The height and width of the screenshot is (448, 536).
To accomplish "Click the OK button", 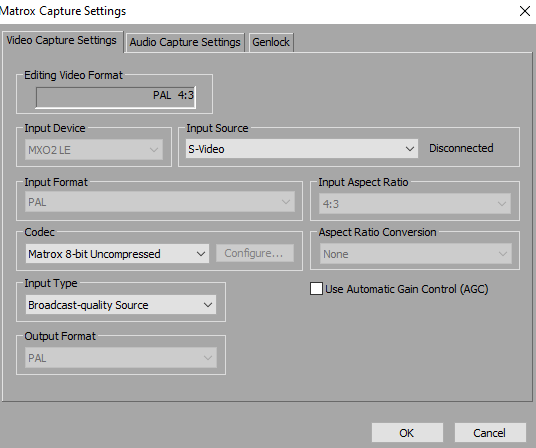I will pos(407,433).
